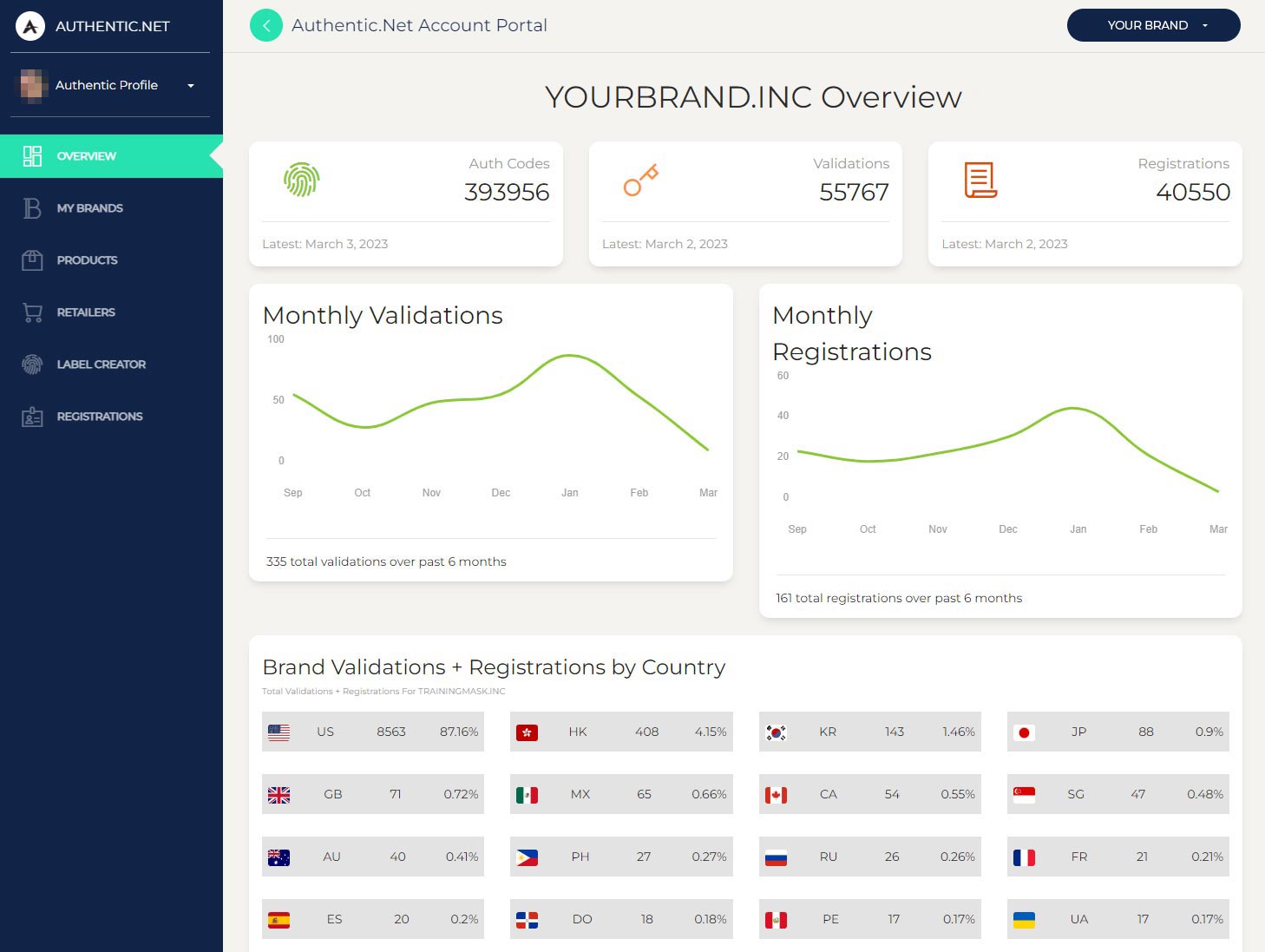Click the AUTHENTIC.NET brand name link
This screenshot has width=1265, height=952.
(113, 26)
